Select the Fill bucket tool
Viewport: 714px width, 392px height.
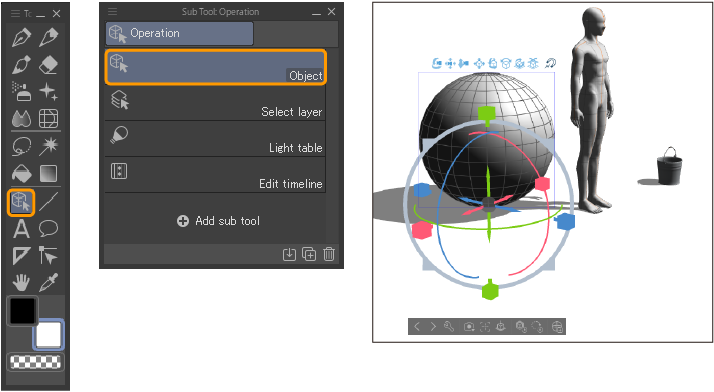click(21, 173)
